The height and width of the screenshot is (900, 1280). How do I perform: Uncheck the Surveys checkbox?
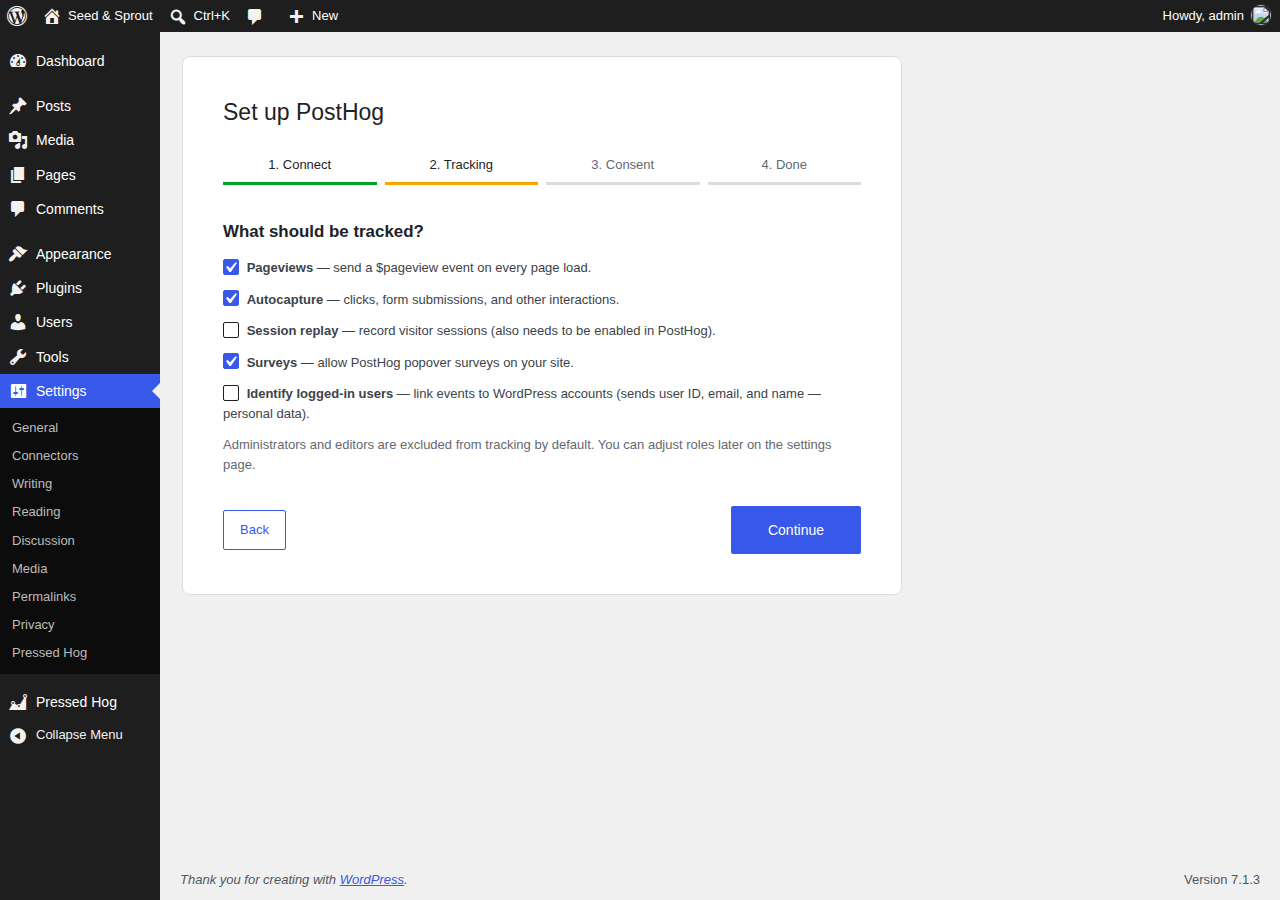point(231,361)
